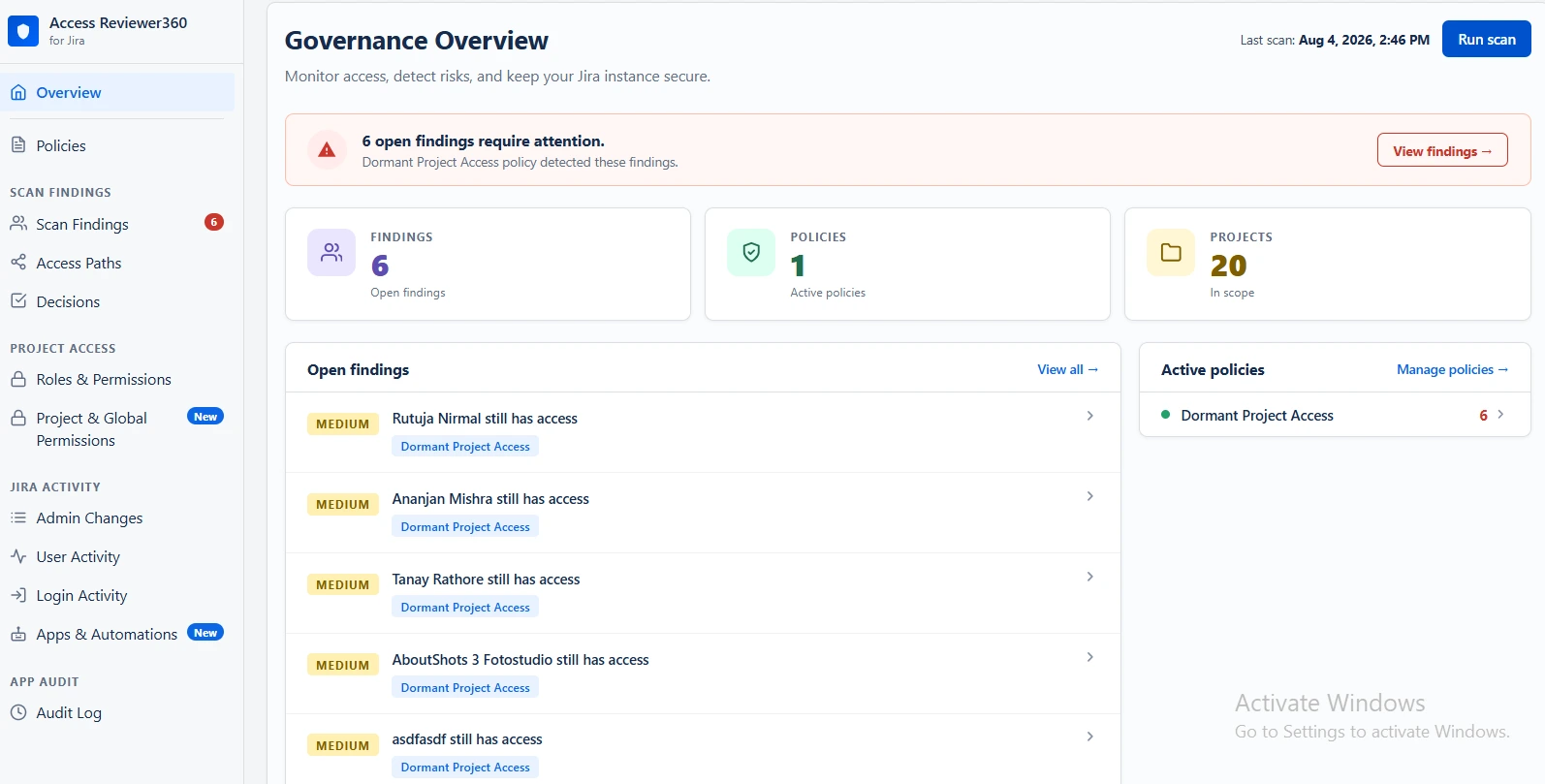Click the Dormant Project Access tag under Tanay Rathore
Screen dimensions: 1545x784
click(x=465, y=608)
